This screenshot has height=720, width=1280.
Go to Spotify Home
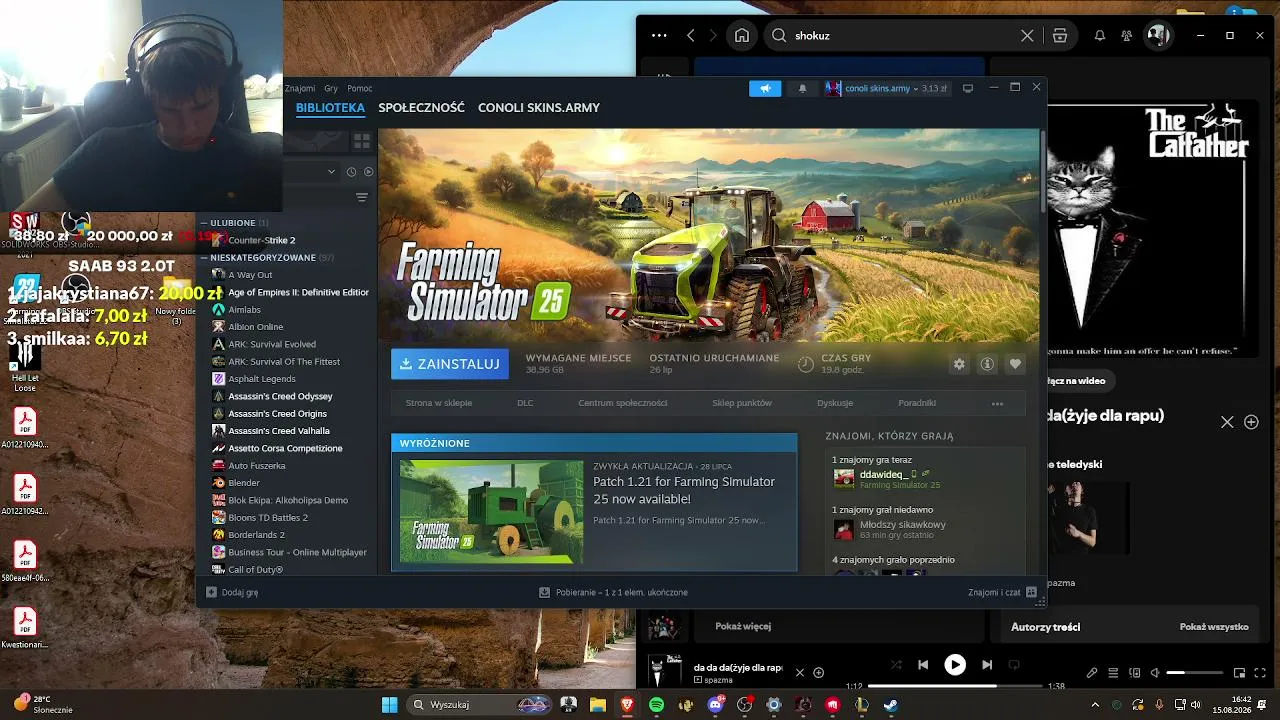tap(742, 35)
